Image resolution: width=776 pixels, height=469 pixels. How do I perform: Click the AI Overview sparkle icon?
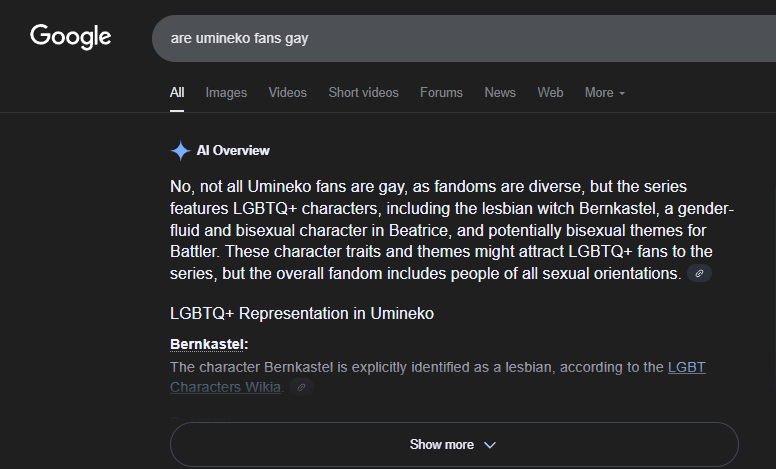[180, 150]
